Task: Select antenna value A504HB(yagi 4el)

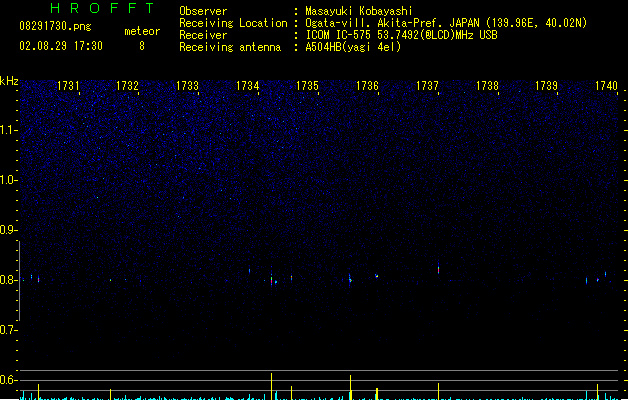Action: pos(353,47)
